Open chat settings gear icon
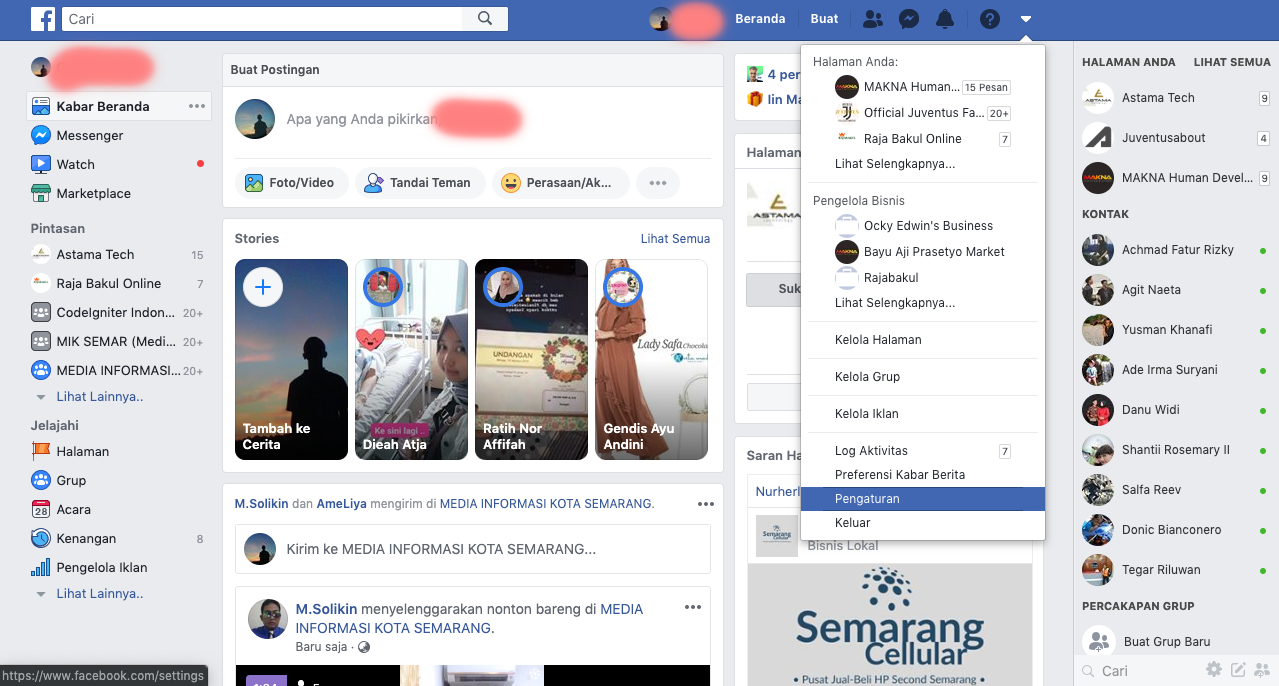 tap(1214, 670)
